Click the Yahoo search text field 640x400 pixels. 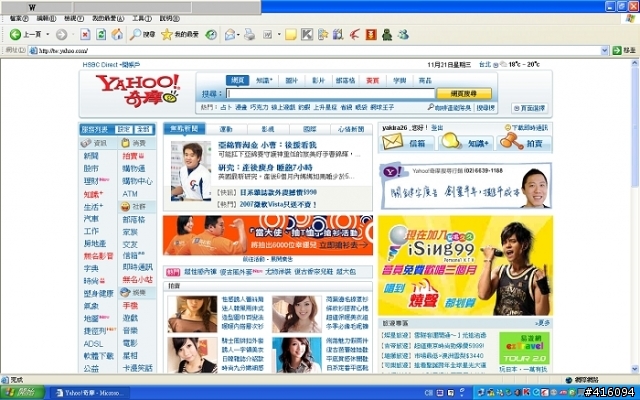click(331, 93)
